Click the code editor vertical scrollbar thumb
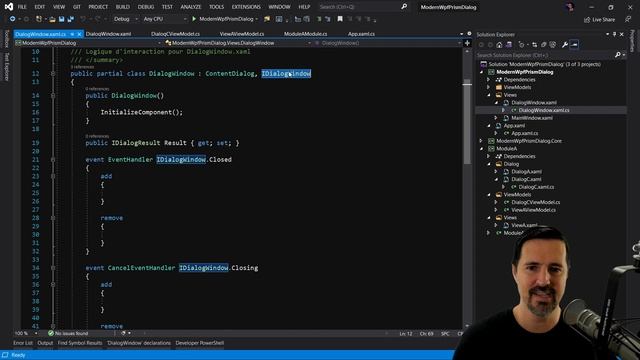Screen dimensions: 640x360 [x=467, y=122]
